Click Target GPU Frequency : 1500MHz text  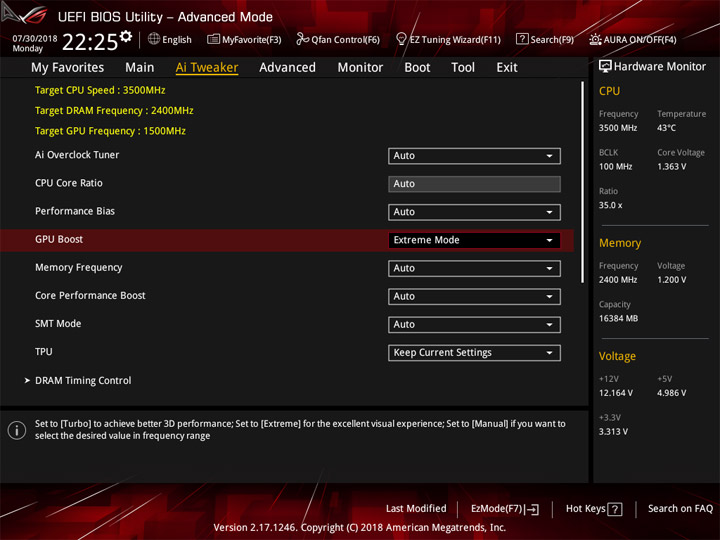(110, 131)
